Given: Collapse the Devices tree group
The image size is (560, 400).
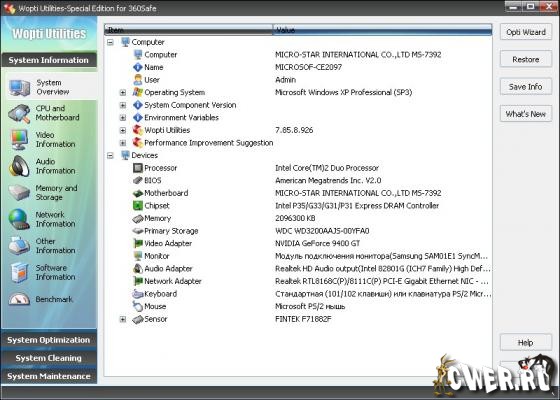Looking at the screenshot, I should 110,155.
